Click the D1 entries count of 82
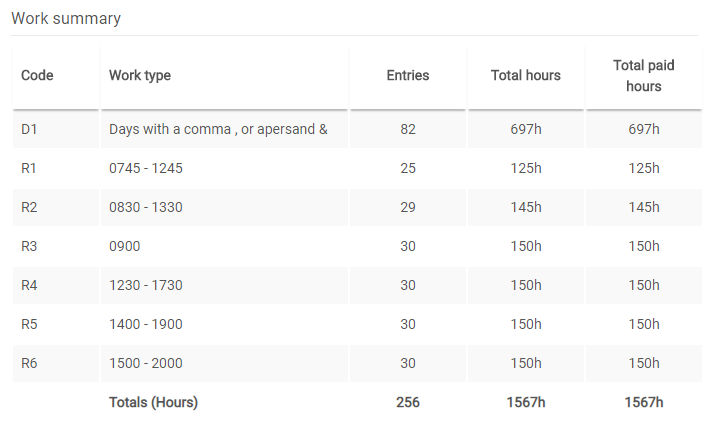 407,129
